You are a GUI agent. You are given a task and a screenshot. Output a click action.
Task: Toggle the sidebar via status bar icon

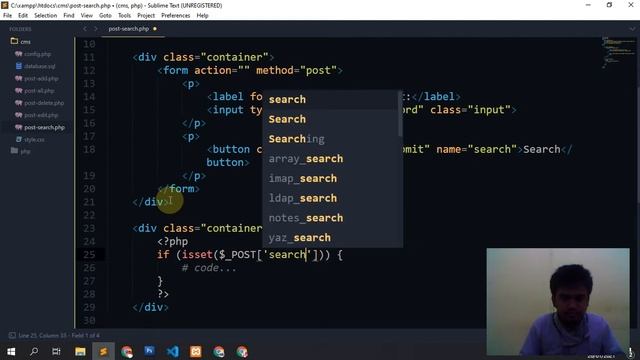pos(12,336)
